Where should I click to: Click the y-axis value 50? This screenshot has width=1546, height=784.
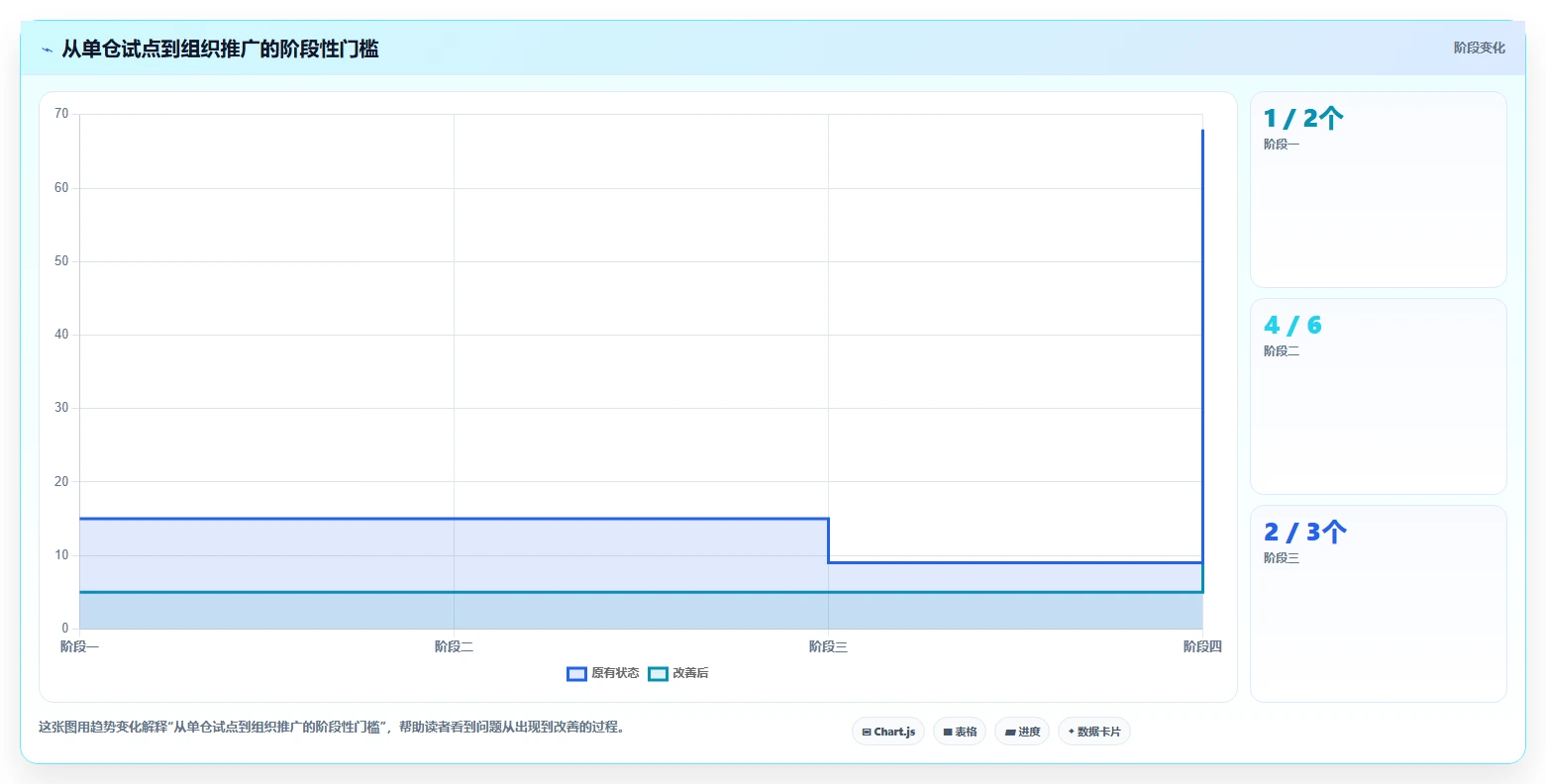[x=61, y=261]
